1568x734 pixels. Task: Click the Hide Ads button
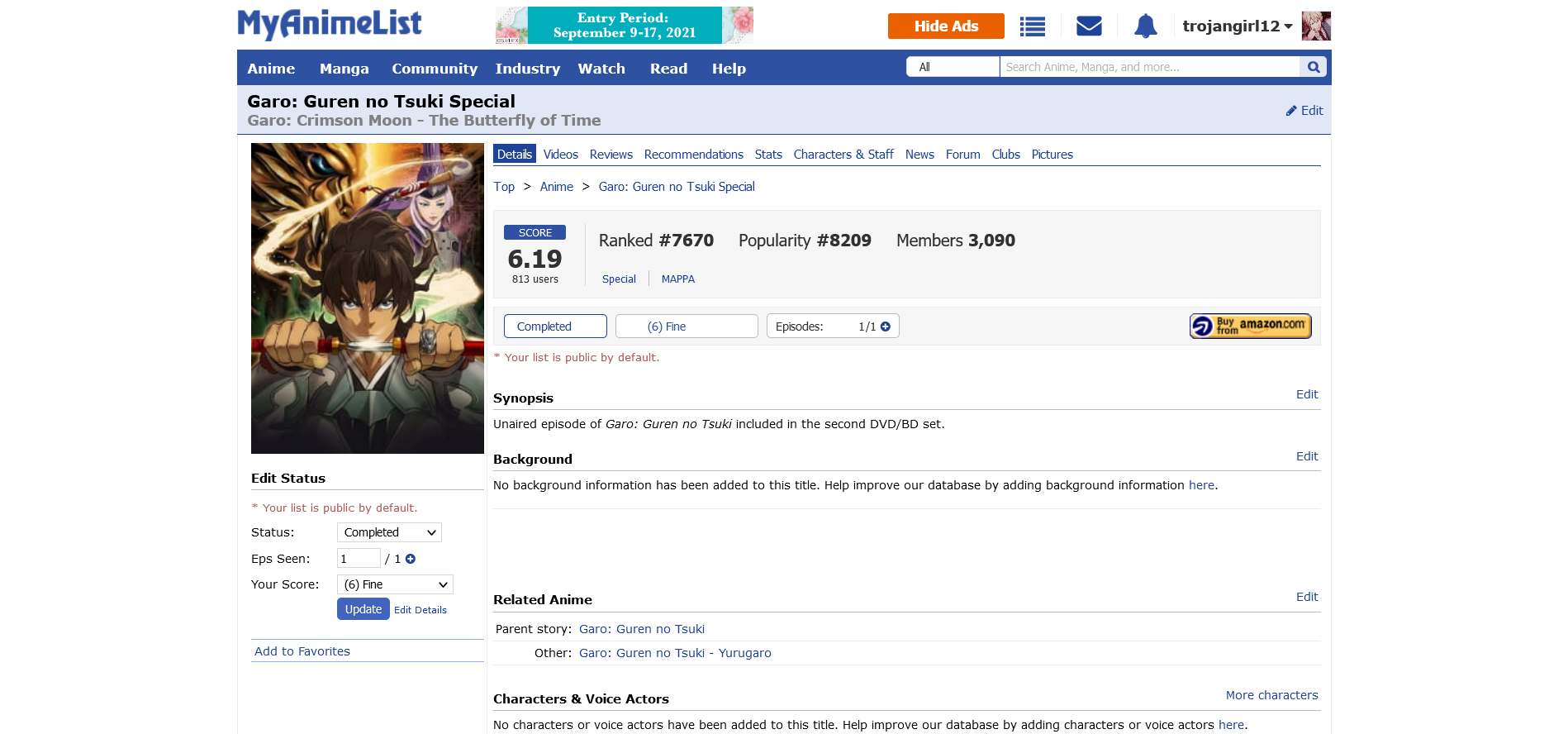tap(945, 26)
